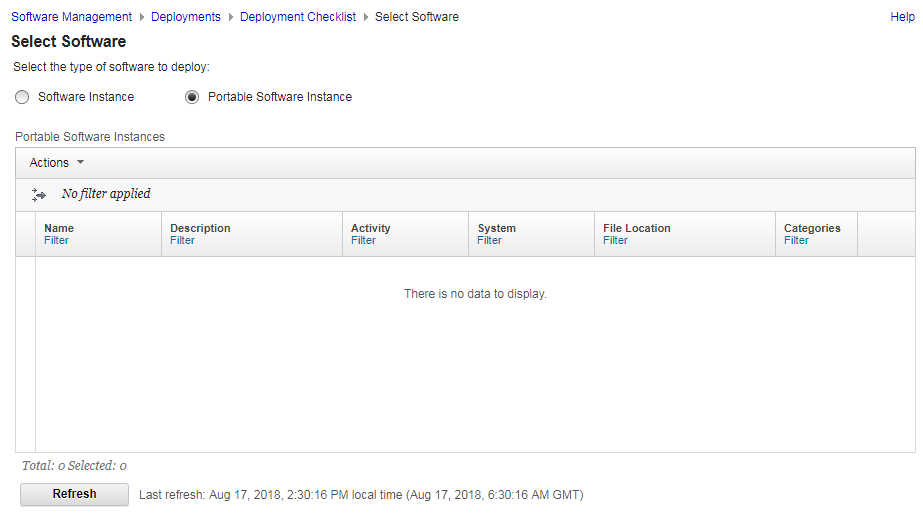
Task: Select the Software Instance radio button
Action: 22,97
